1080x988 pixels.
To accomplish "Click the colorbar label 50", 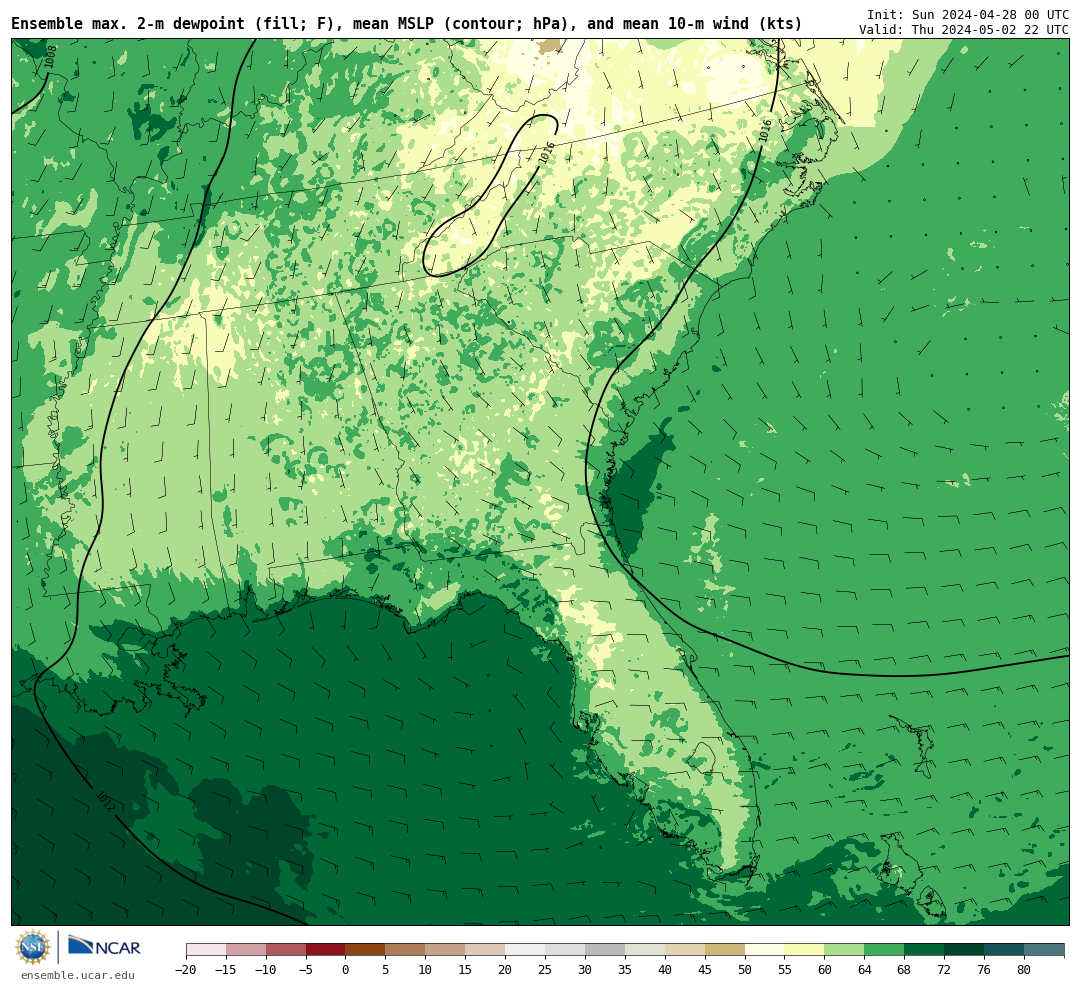I will (x=745, y=969).
